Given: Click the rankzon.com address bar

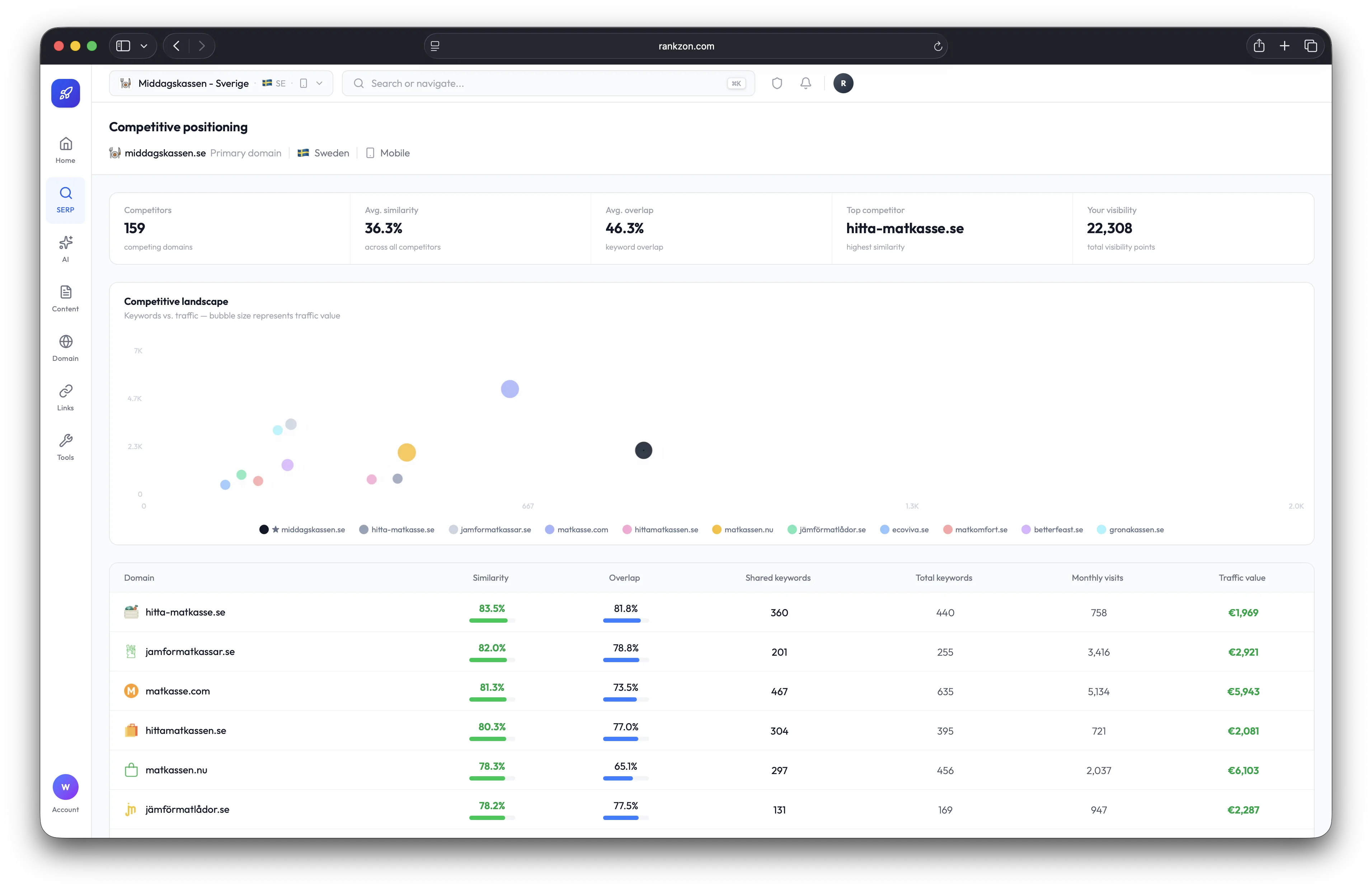Looking at the screenshot, I should 686,46.
